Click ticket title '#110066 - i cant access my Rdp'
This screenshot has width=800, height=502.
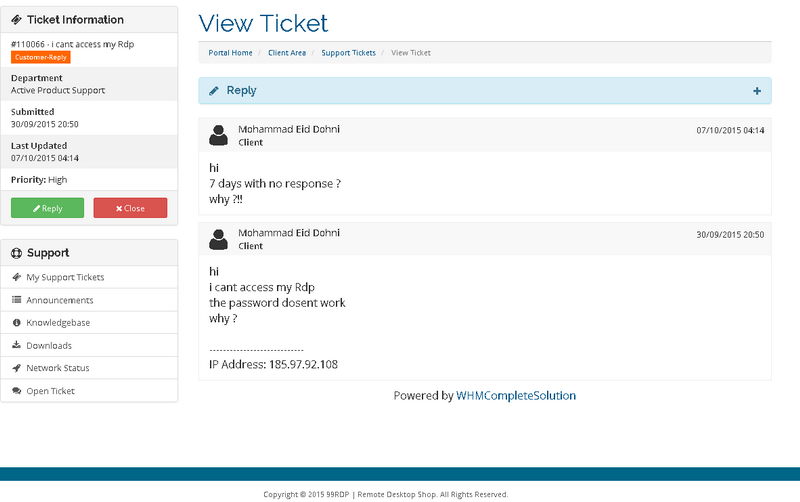tap(72, 44)
